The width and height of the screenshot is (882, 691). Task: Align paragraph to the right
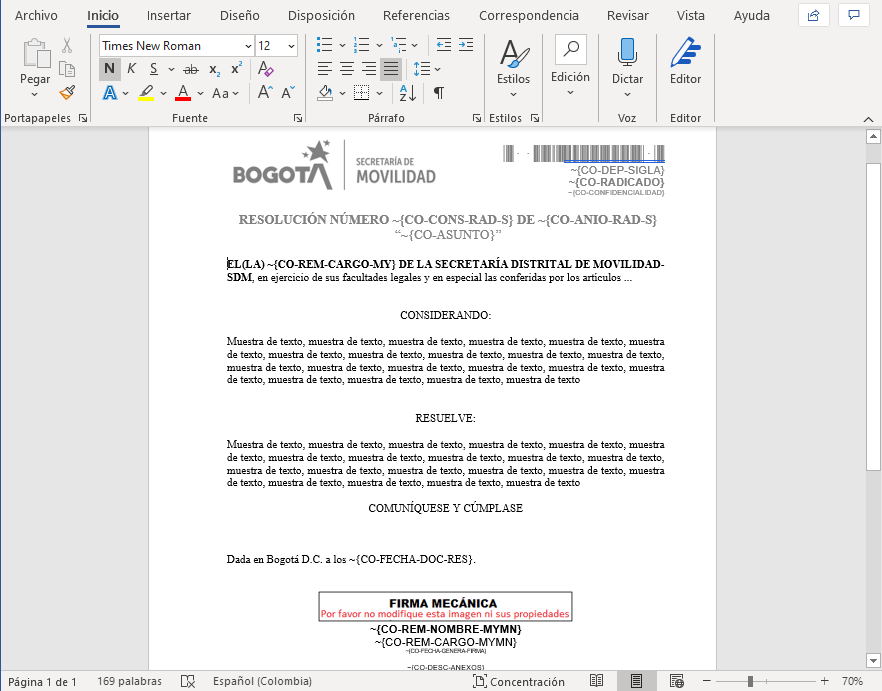point(369,69)
